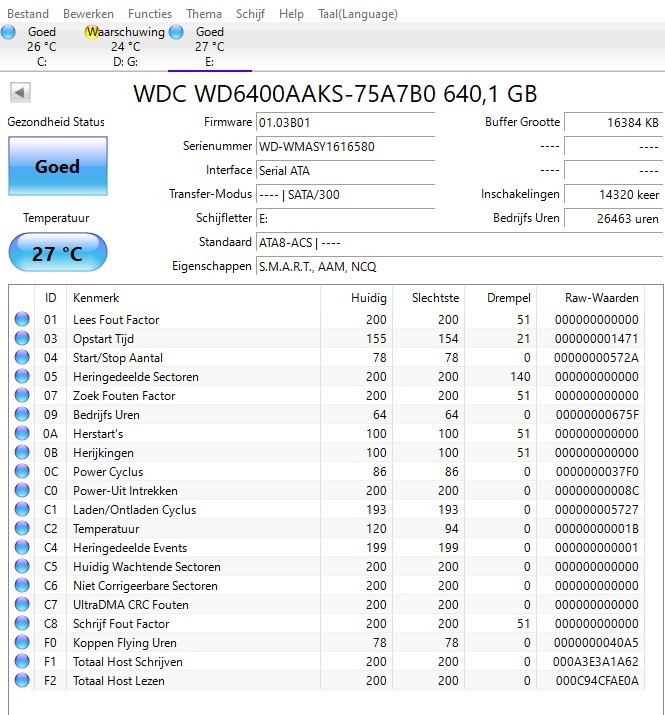Click status icon for Niet Corrigeerbare Sectoren

pyautogui.click(x=22, y=585)
